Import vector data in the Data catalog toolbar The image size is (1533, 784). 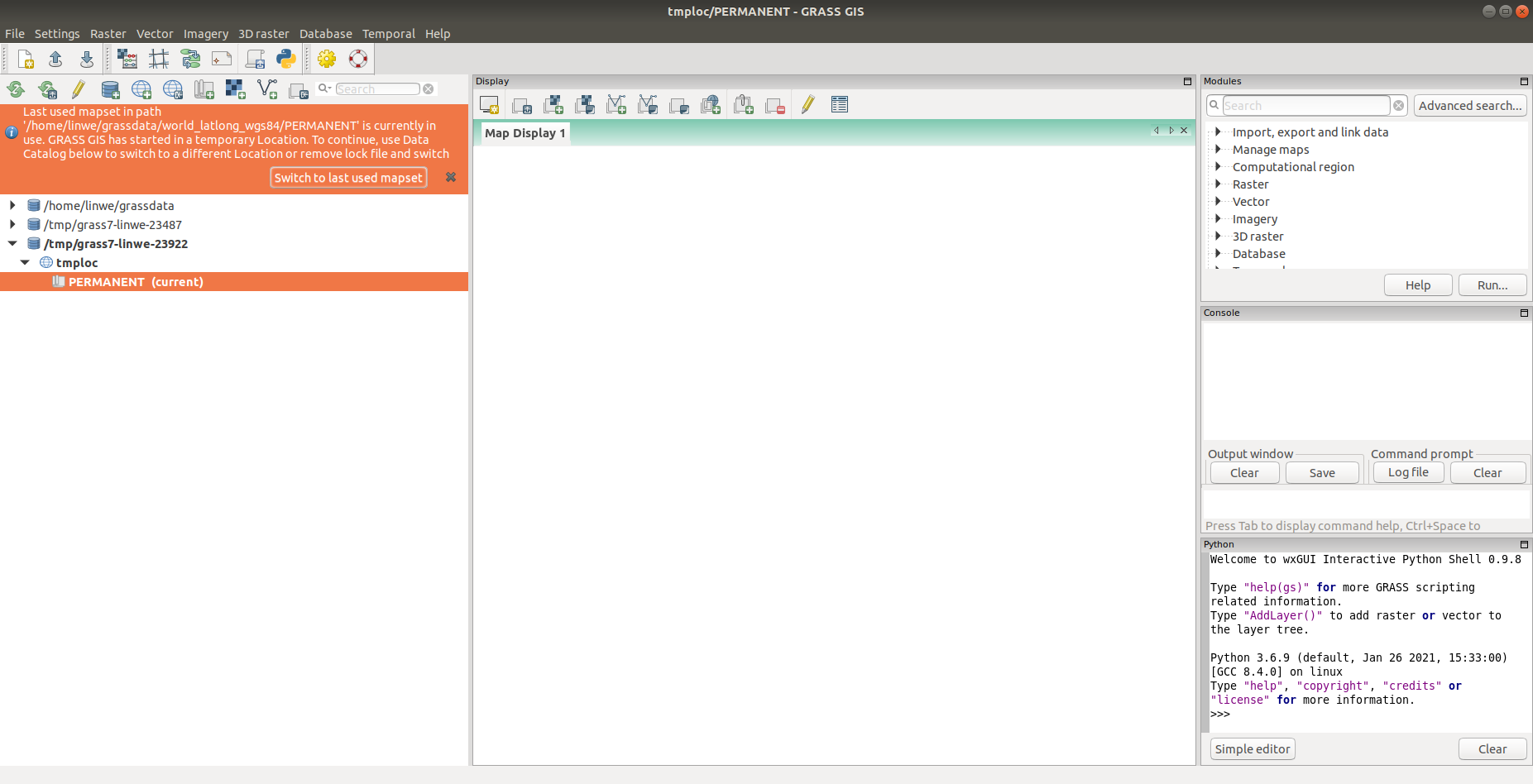pos(267,89)
